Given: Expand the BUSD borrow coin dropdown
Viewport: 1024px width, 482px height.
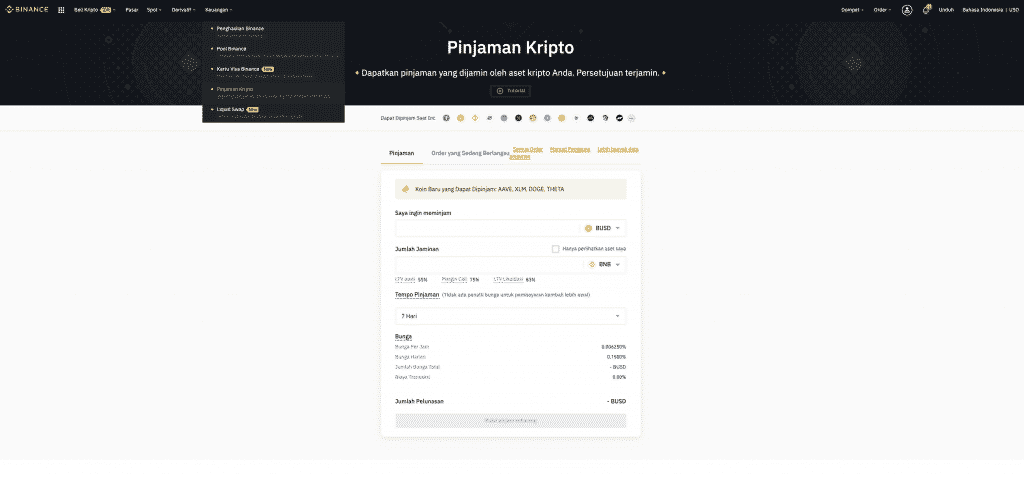Looking at the screenshot, I should click(618, 228).
